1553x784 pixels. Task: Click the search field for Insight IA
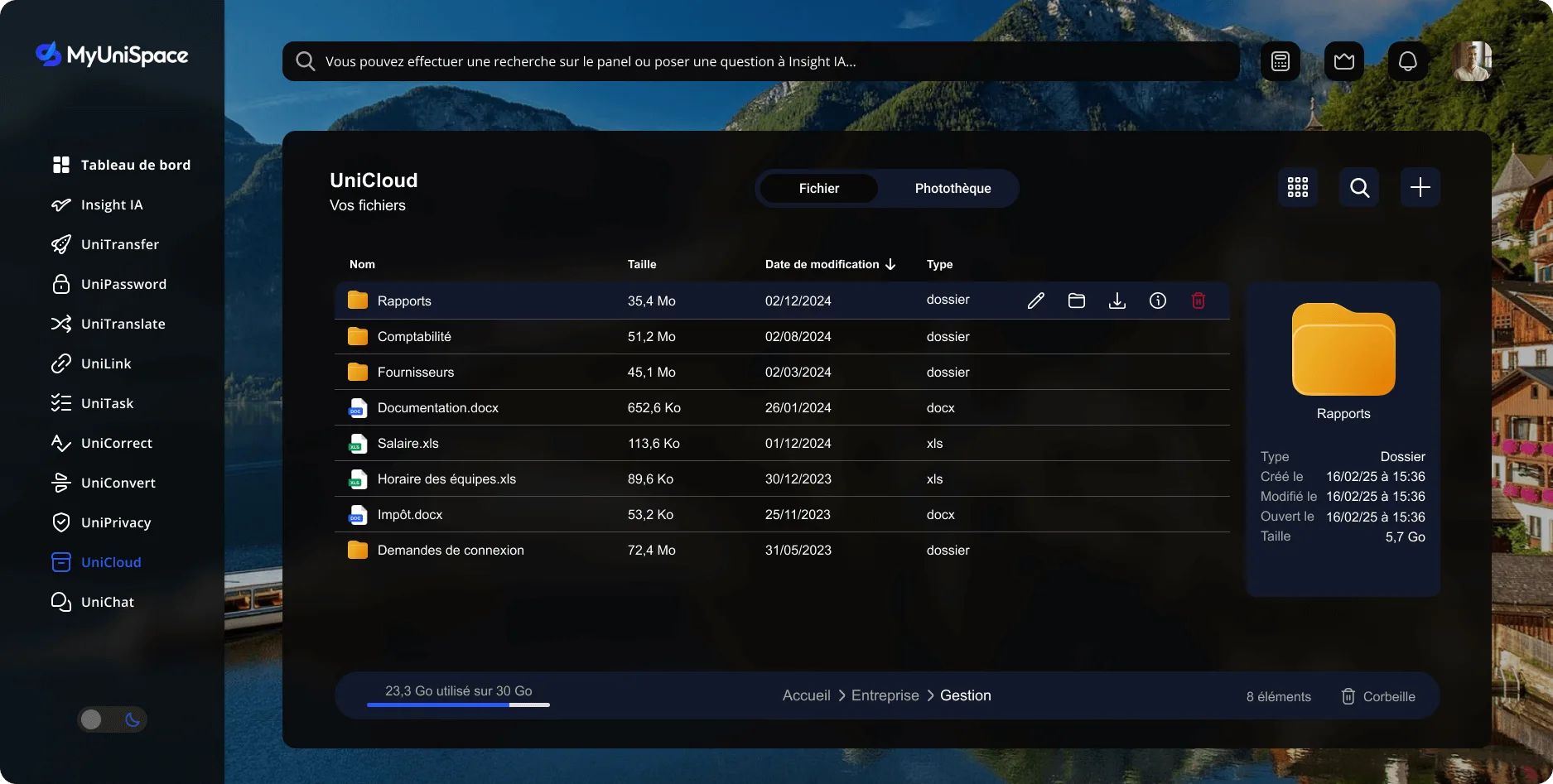760,61
